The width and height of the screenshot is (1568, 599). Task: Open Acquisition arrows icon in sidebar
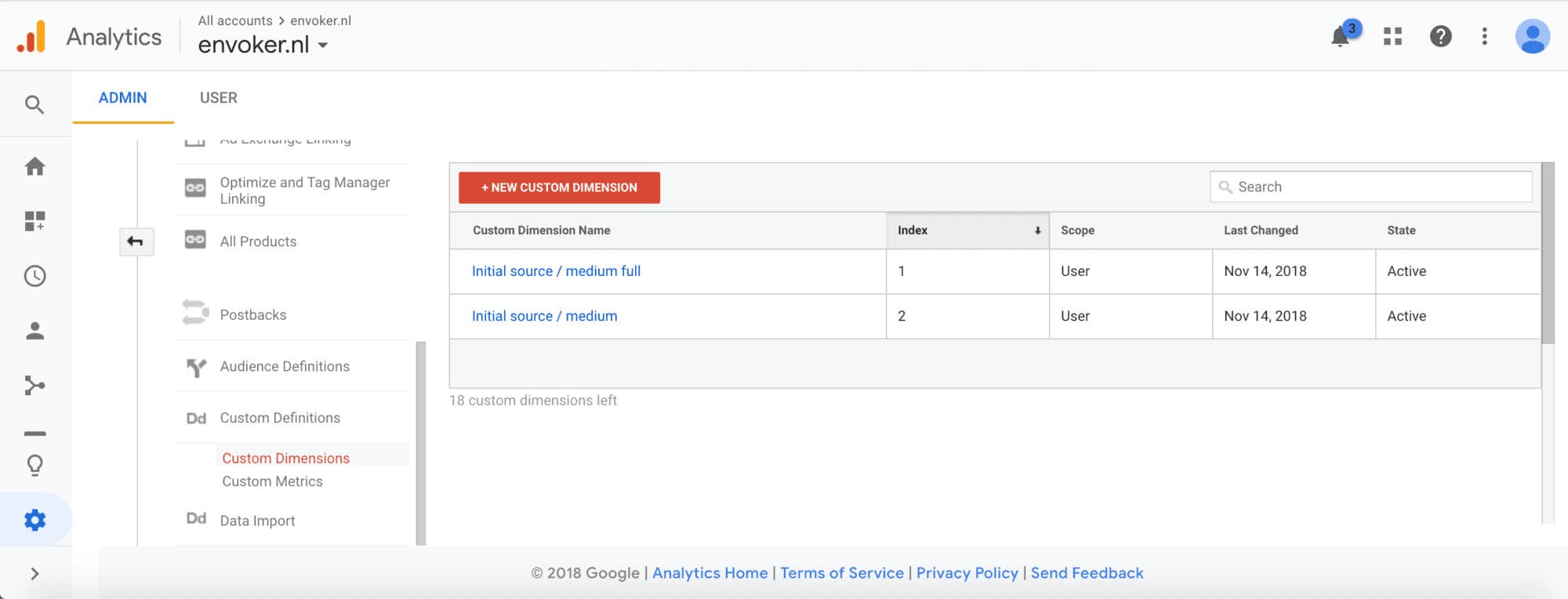(x=34, y=386)
